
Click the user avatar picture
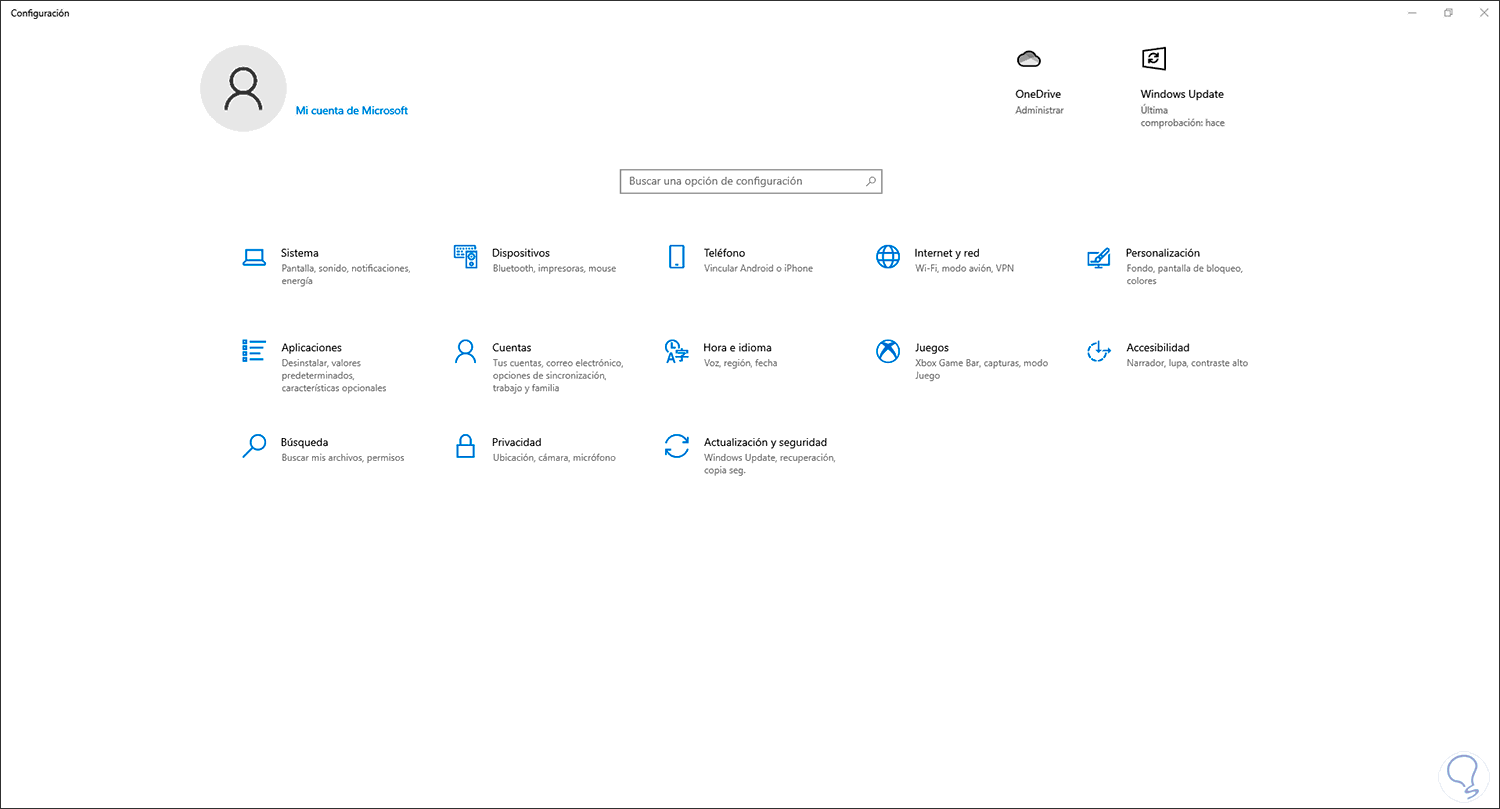(243, 88)
